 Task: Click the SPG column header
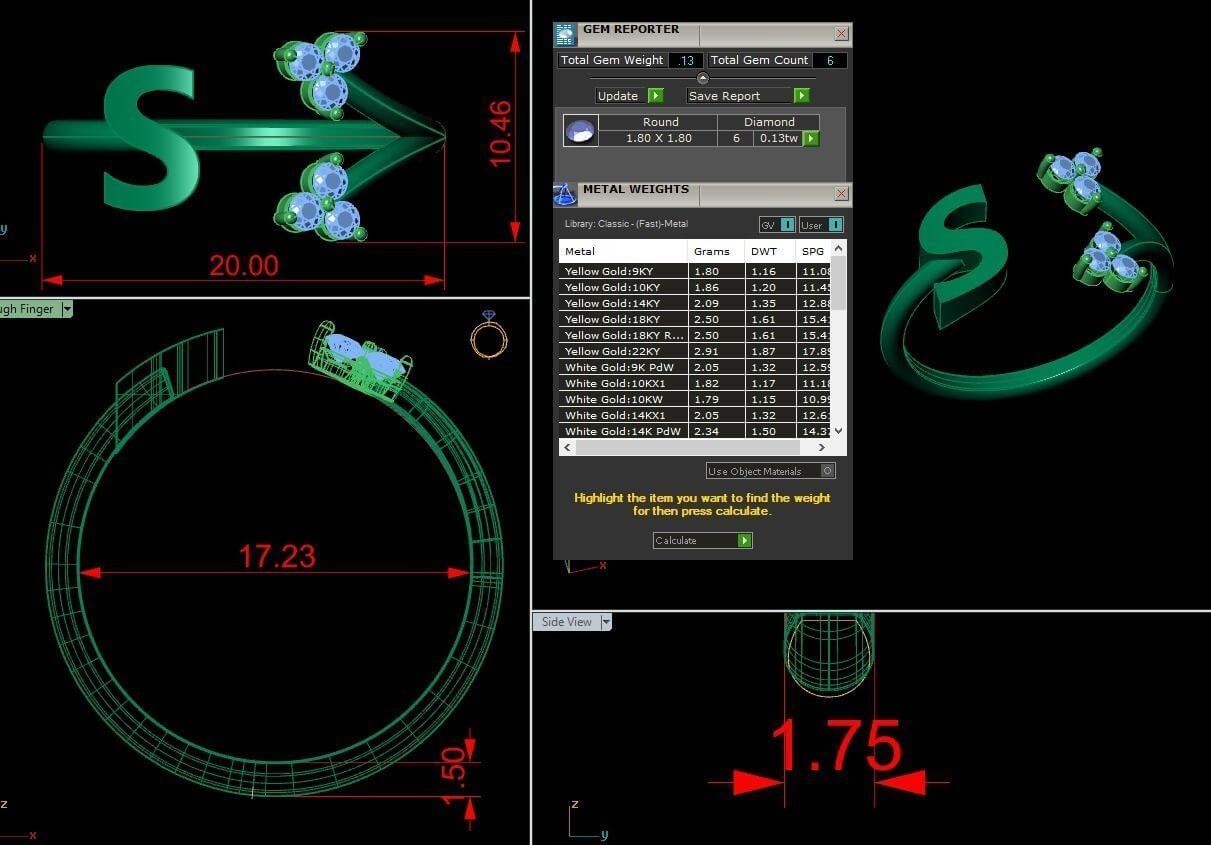[x=813, y=251]
